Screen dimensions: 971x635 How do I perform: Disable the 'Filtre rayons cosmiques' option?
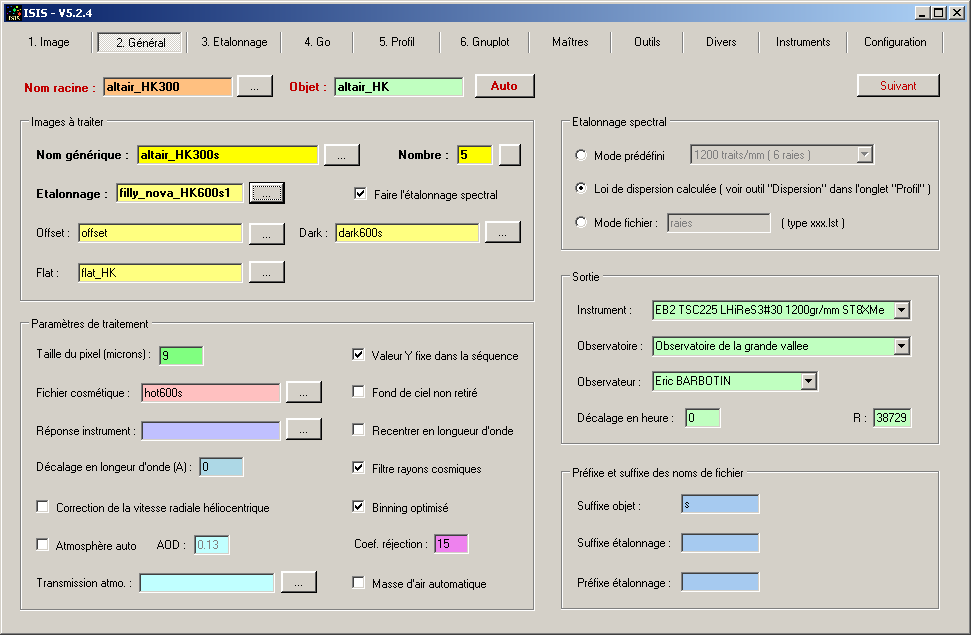click(x=358, y=467)
